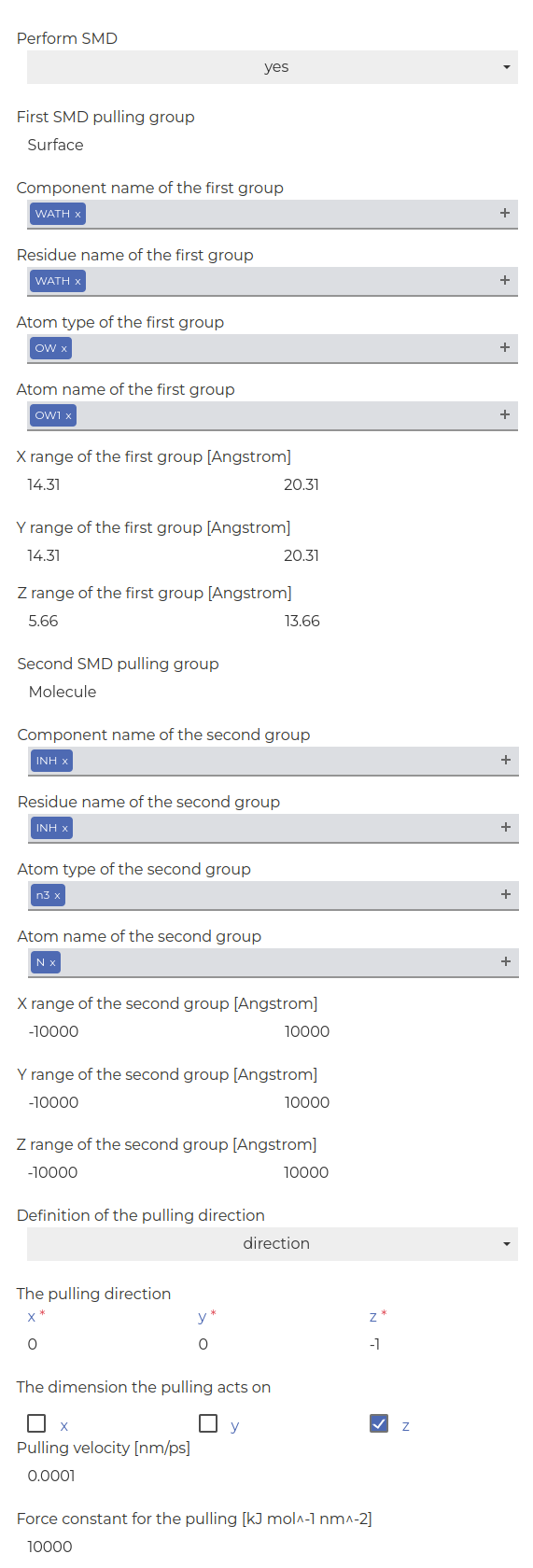Check the y dimension pulling box
533x1568 pixels.
(x=208, y=1423)
